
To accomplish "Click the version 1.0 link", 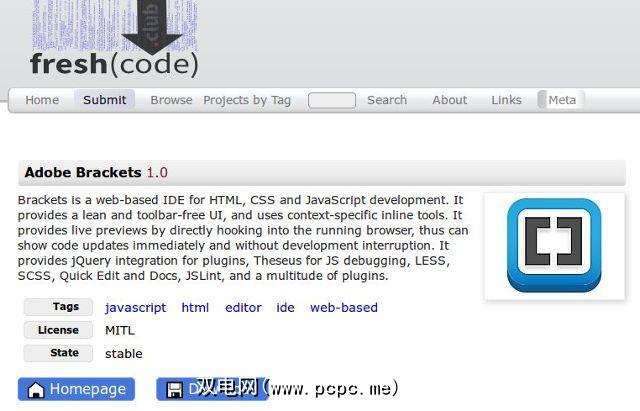I will point(157,172).
